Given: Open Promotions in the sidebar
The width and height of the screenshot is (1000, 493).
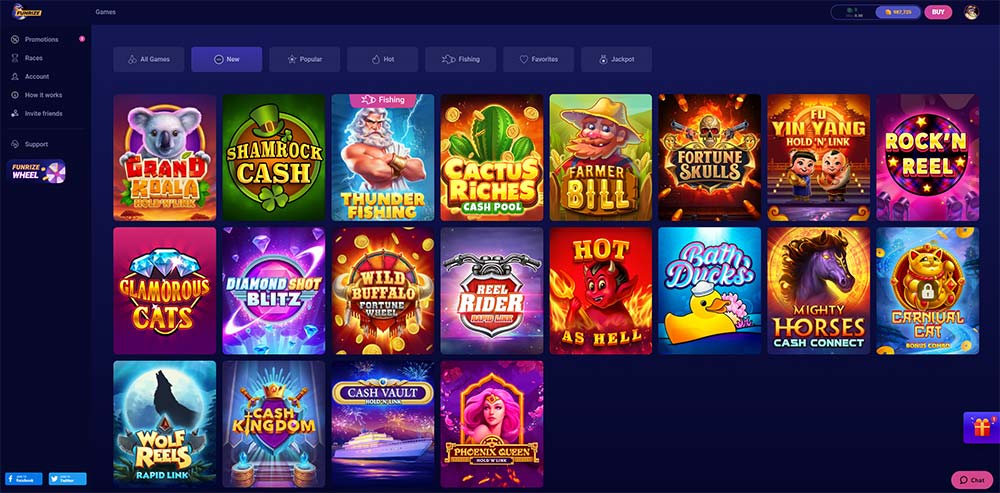Looking at the screenshot, I should [x=41, y=40].
